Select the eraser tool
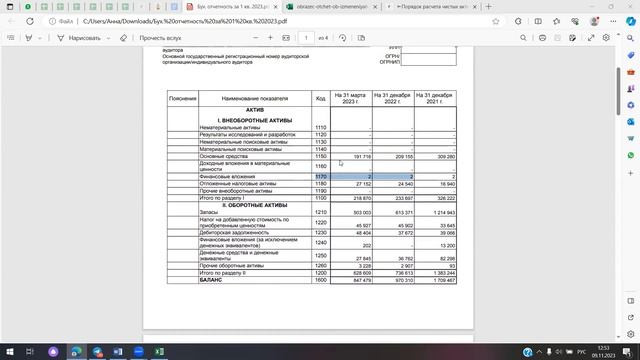 (123, 38)
